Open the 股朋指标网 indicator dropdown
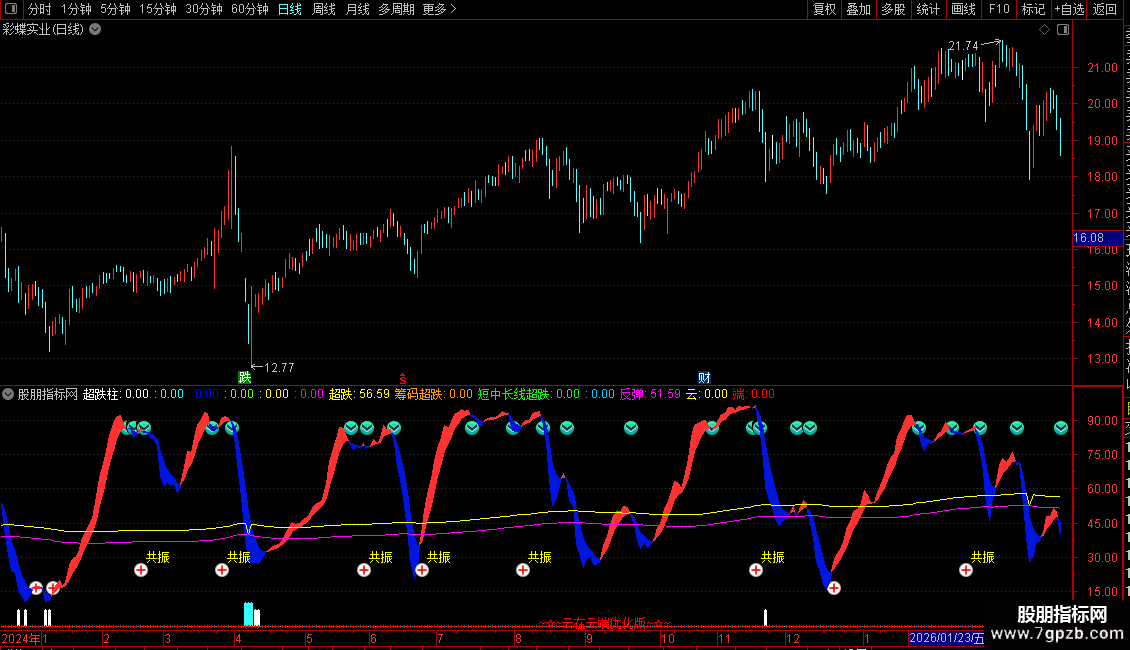The width and height of the screenshot is (1130, 650). (x=8, y=394)
